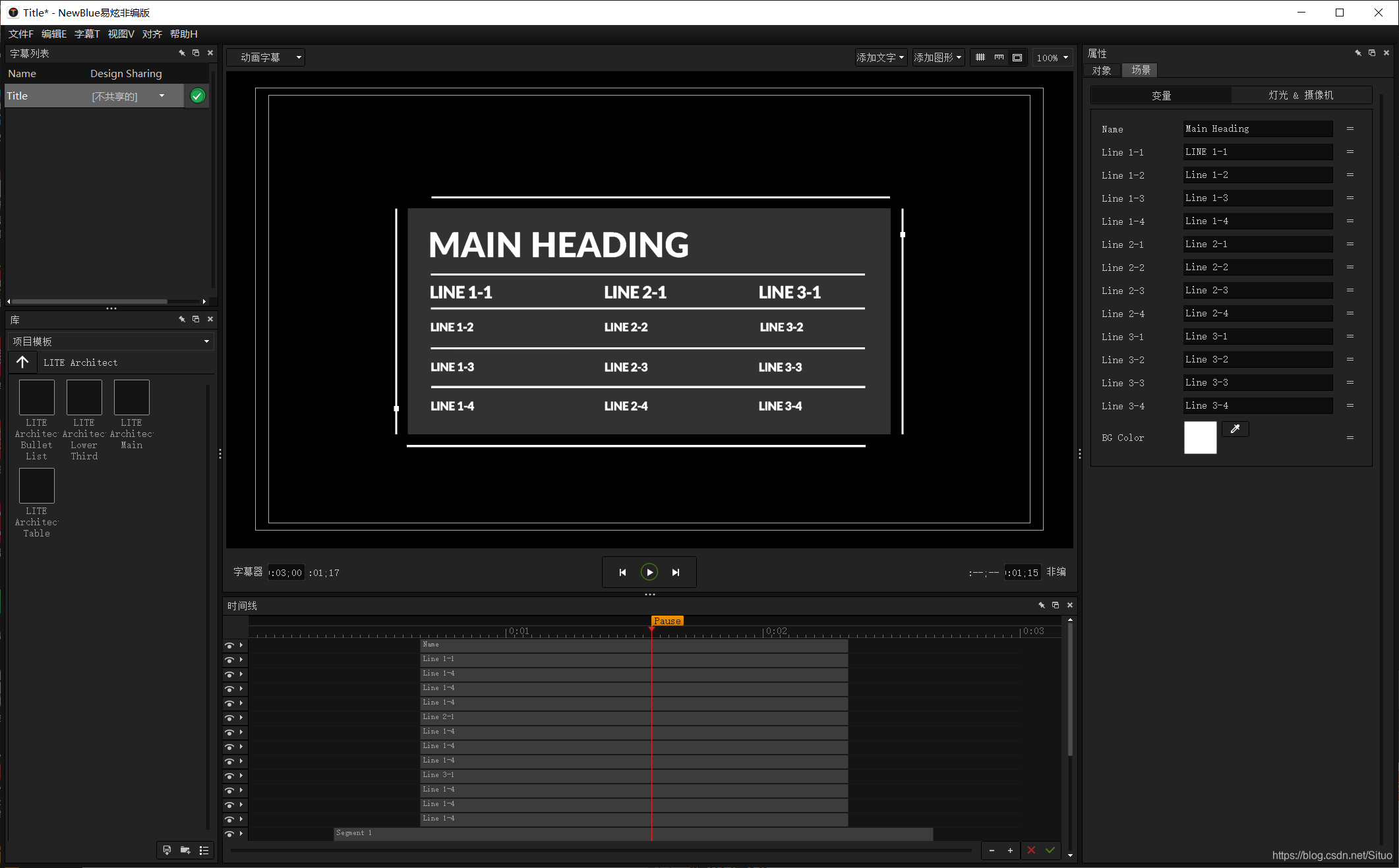Switch library to list view icon
Viewport: 1399px width, 868px height.
click(x=204, y=850)
